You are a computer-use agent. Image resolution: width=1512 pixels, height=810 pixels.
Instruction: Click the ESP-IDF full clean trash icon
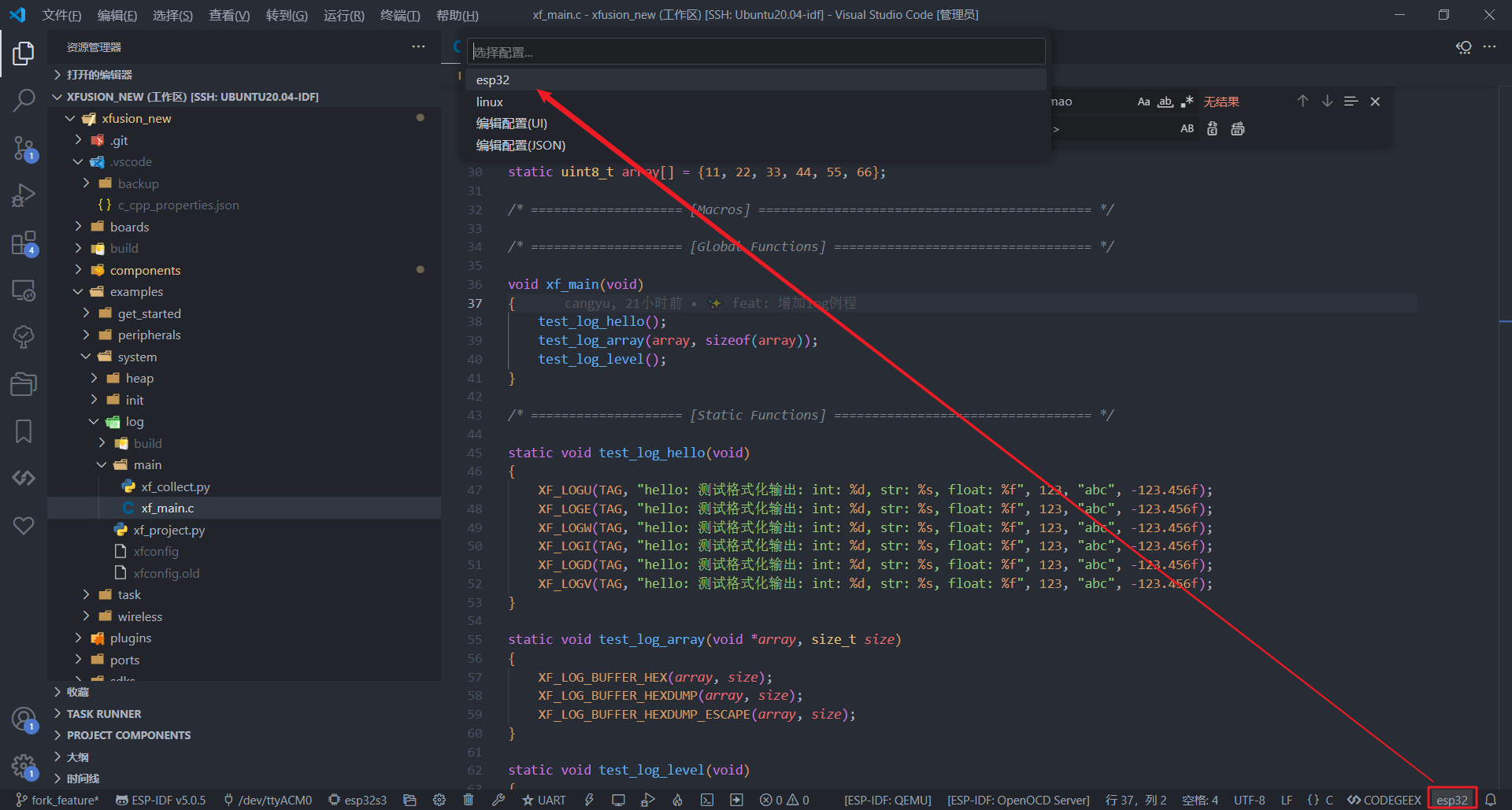[x=469, y=800]
